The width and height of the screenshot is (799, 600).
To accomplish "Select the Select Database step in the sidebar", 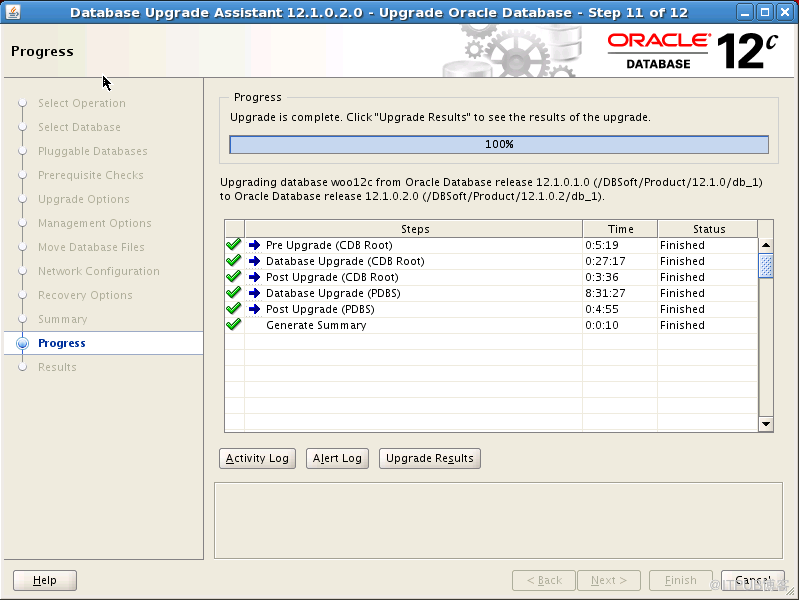I will pyautogui.click(x=79, y=127).
